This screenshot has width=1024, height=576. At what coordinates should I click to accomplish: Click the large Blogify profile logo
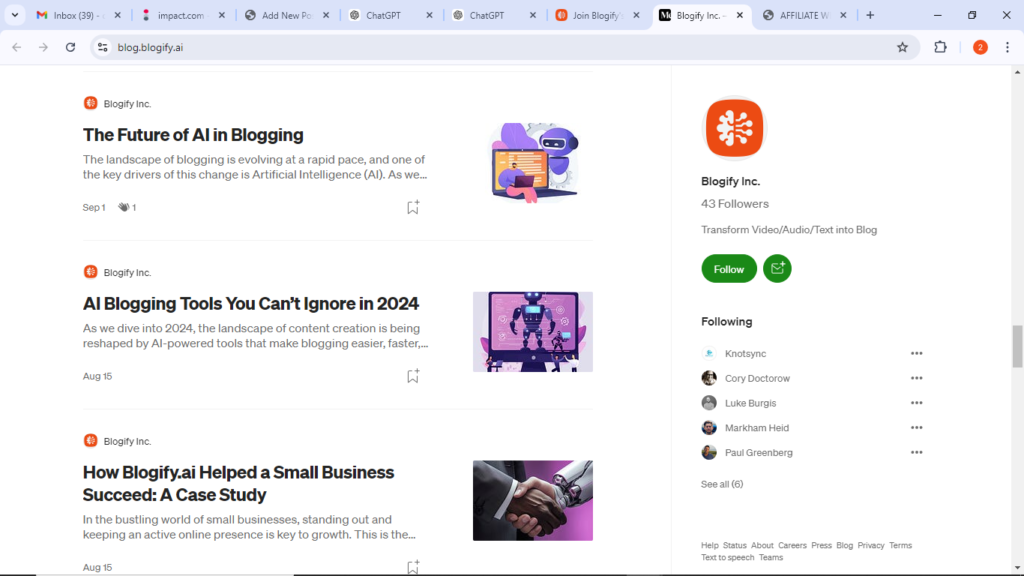point(734,128)
